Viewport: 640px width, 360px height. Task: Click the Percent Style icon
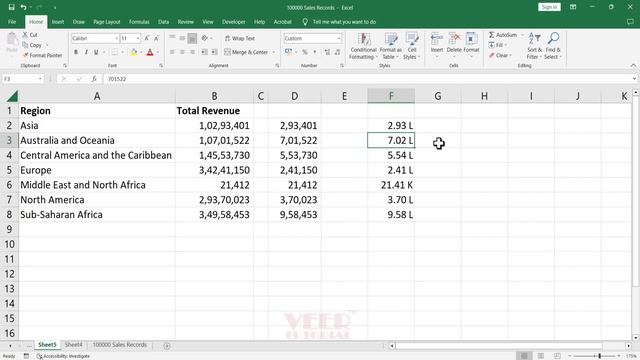[304, 52]
